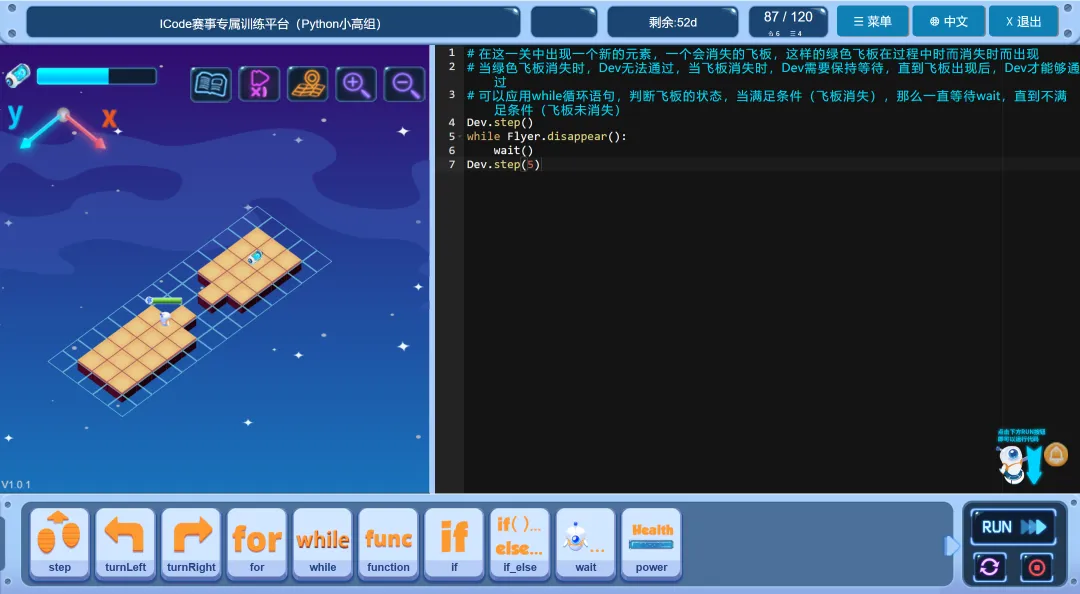The width and height of the screenshot is (1080, 594).
Task: Click the empty header box beside title
Action: point(564,22)
